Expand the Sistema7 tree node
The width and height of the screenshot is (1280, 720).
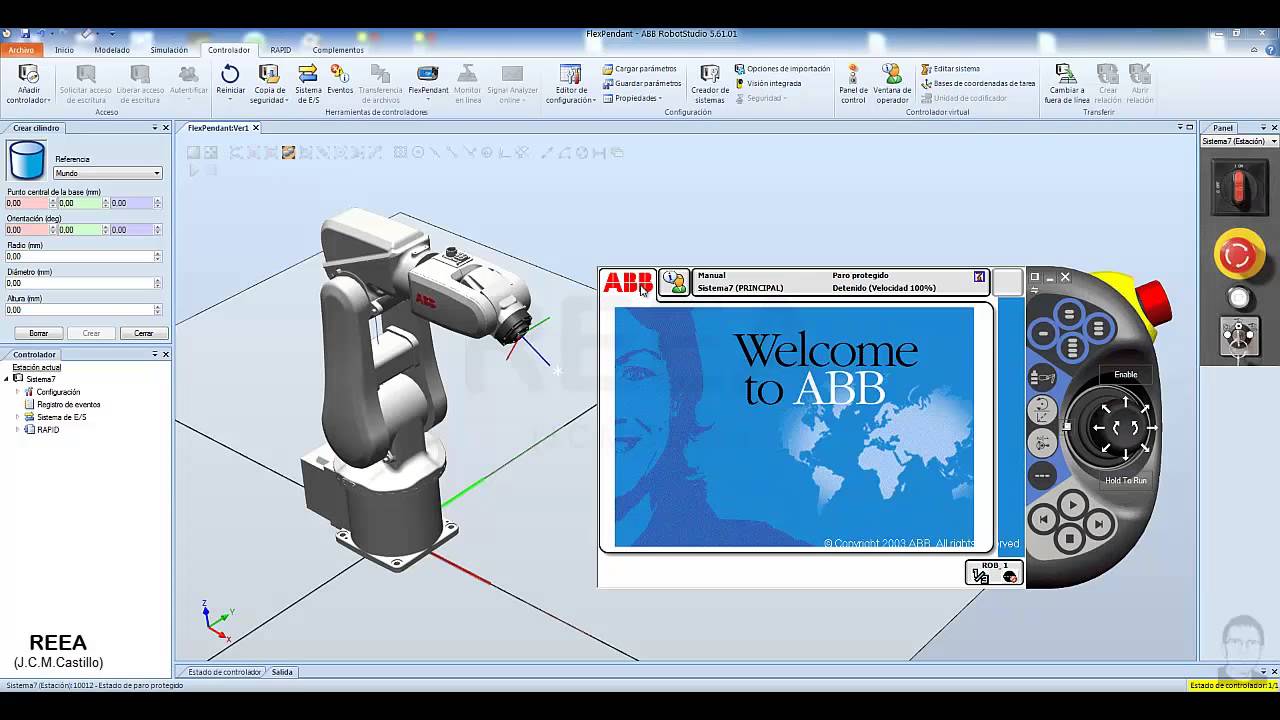pyautogui.click(x=8, y=379)
